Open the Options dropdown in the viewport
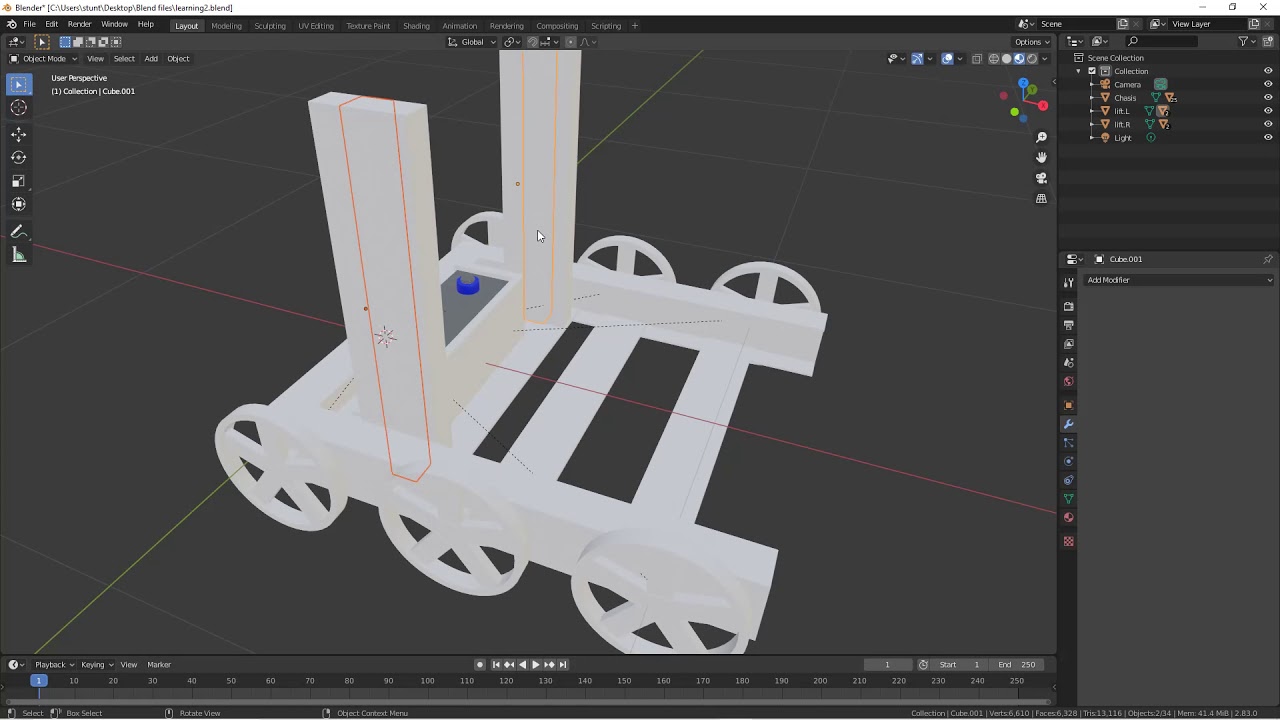1280x720 pixels. pyautogui.click(x=1032, y=42)
